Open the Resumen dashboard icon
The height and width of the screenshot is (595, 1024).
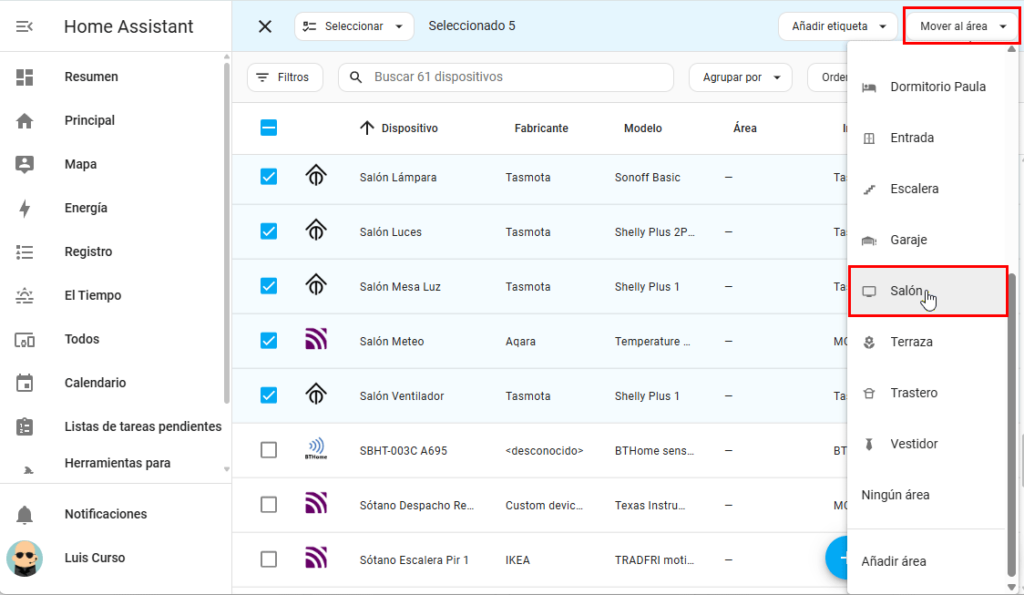pos(25,77)
